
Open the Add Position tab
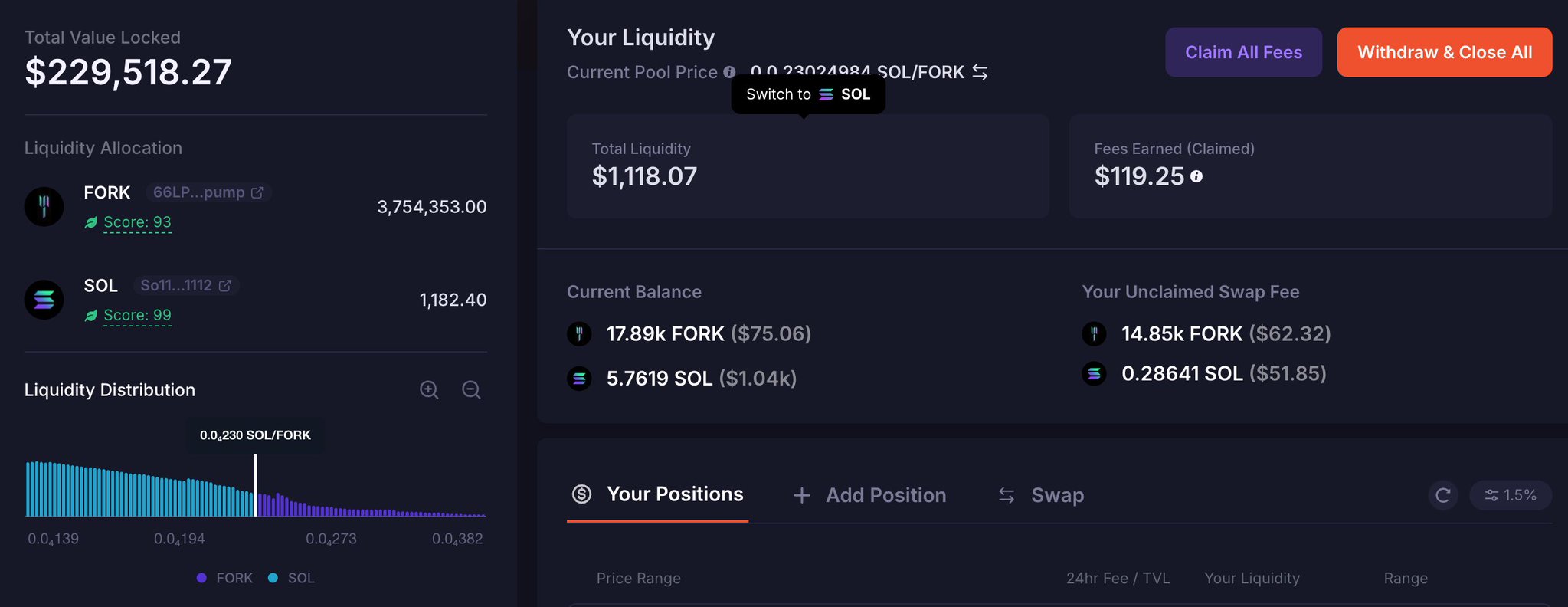pyautogui.click(x=869, y=495)
